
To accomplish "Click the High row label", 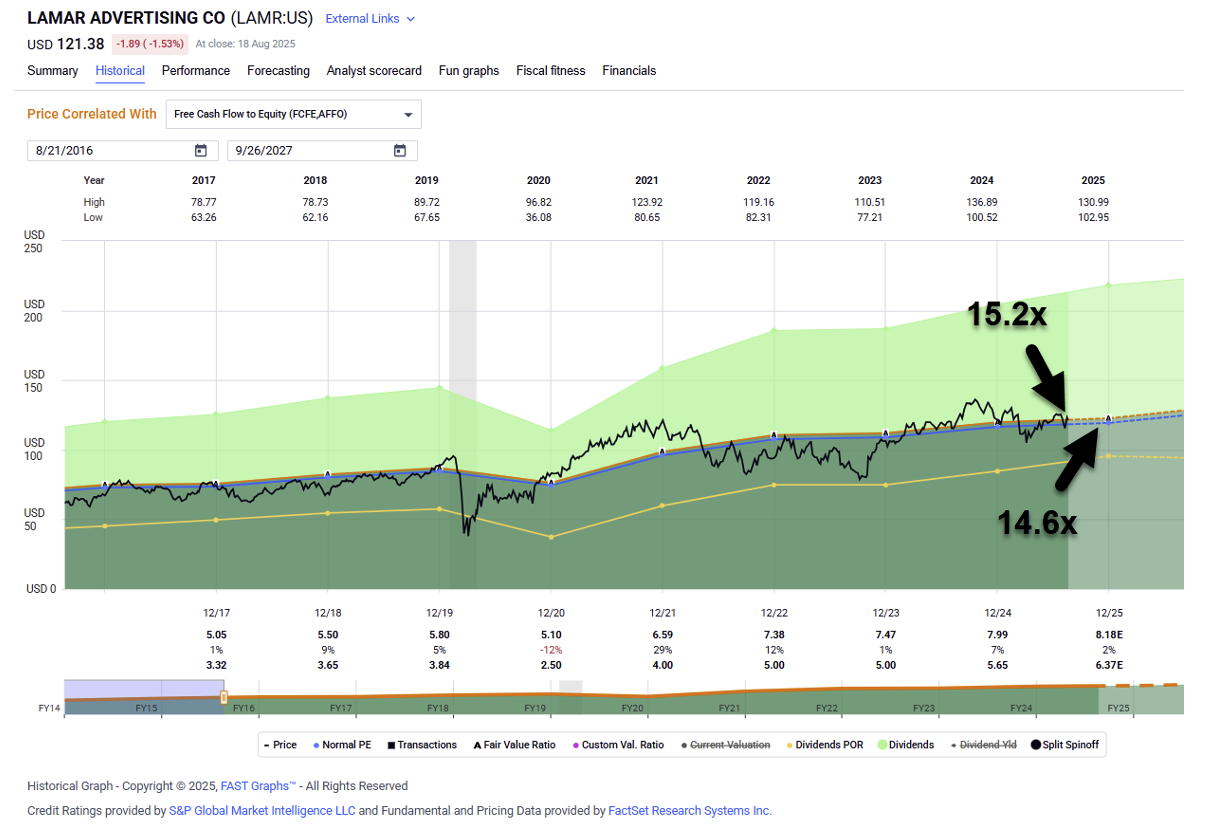I will (x=94, y=202).
